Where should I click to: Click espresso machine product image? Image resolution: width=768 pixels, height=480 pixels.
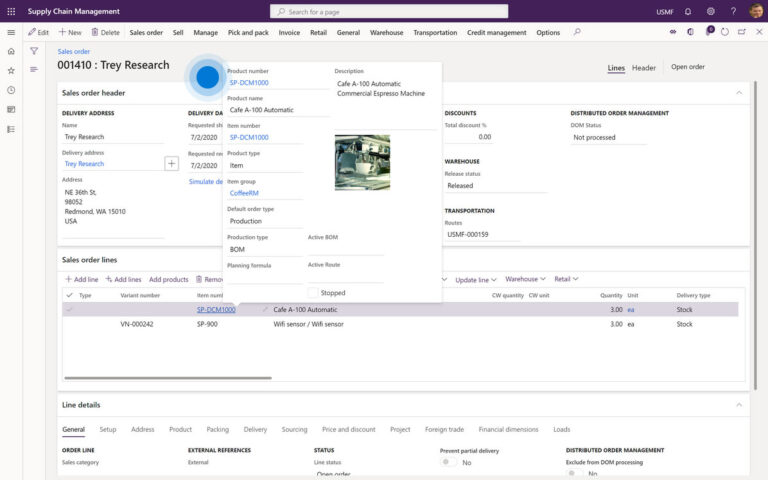[x=362, y=163]
